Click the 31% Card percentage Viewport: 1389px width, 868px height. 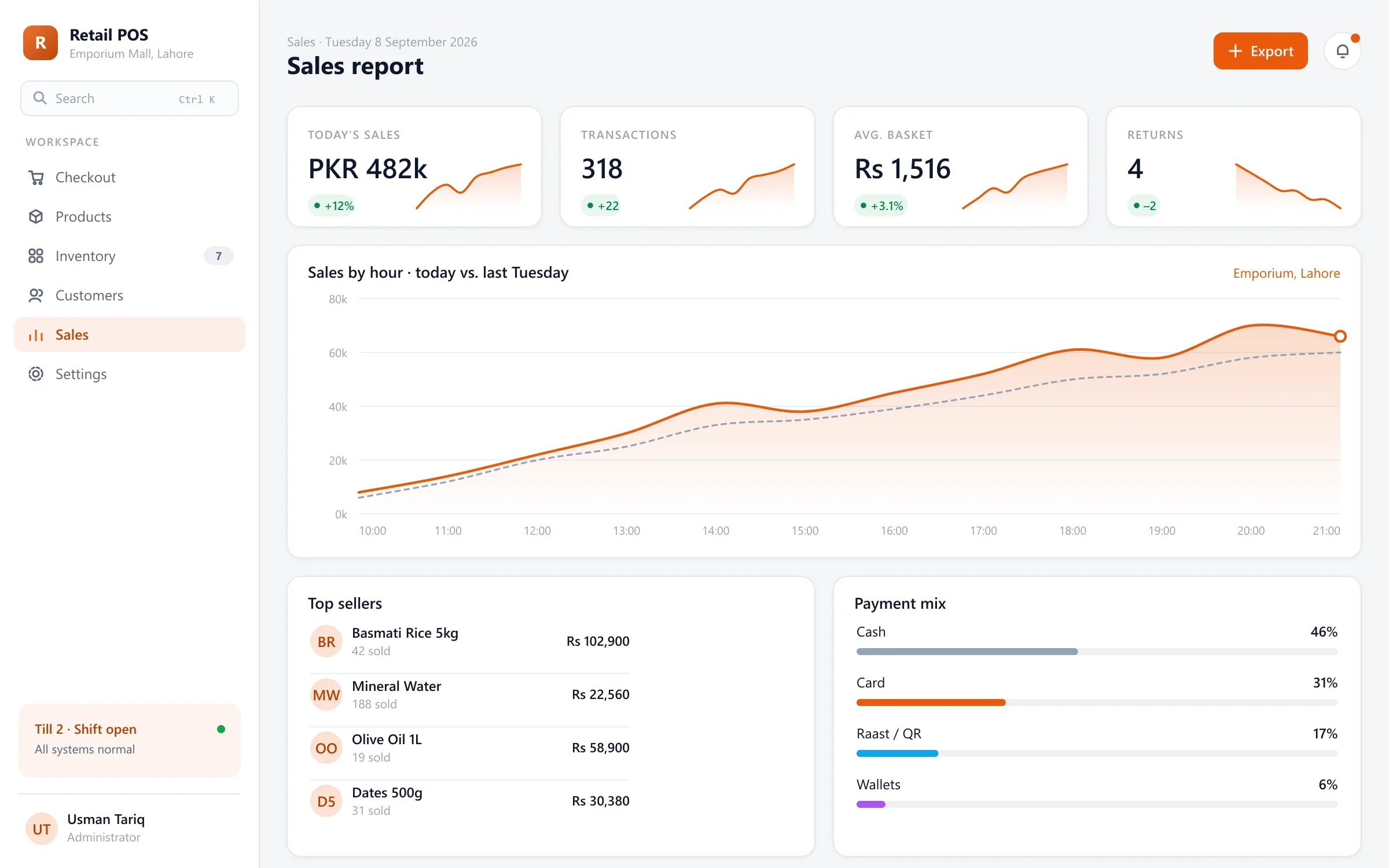1325,683
